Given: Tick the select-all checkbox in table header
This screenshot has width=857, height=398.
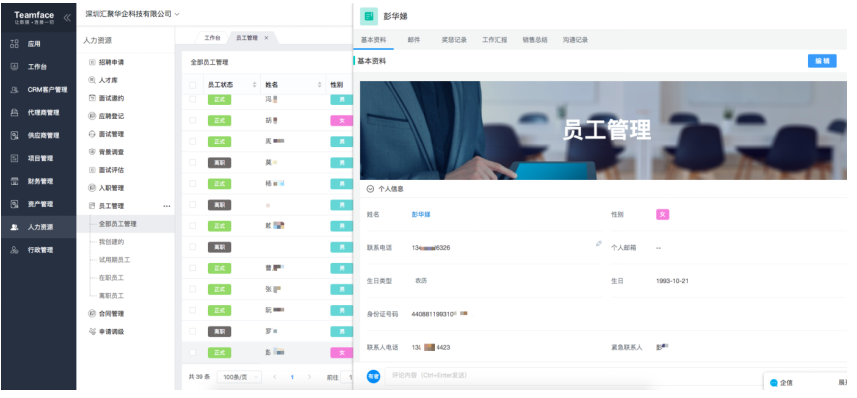Looking at the screenshot, I should [192, 85].
